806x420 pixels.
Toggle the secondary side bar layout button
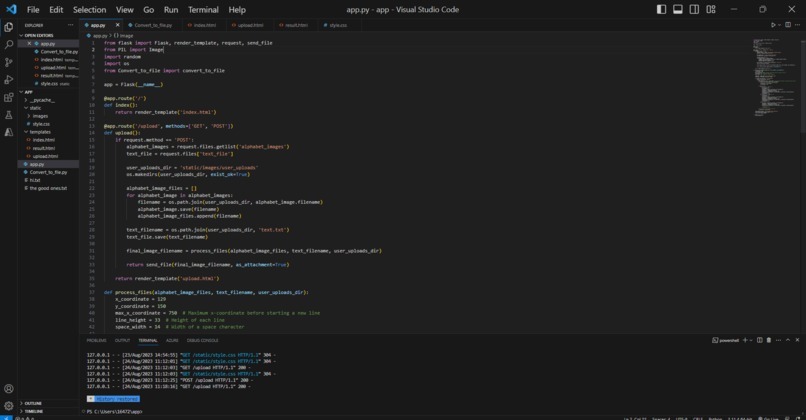click(x=694, y=9)
